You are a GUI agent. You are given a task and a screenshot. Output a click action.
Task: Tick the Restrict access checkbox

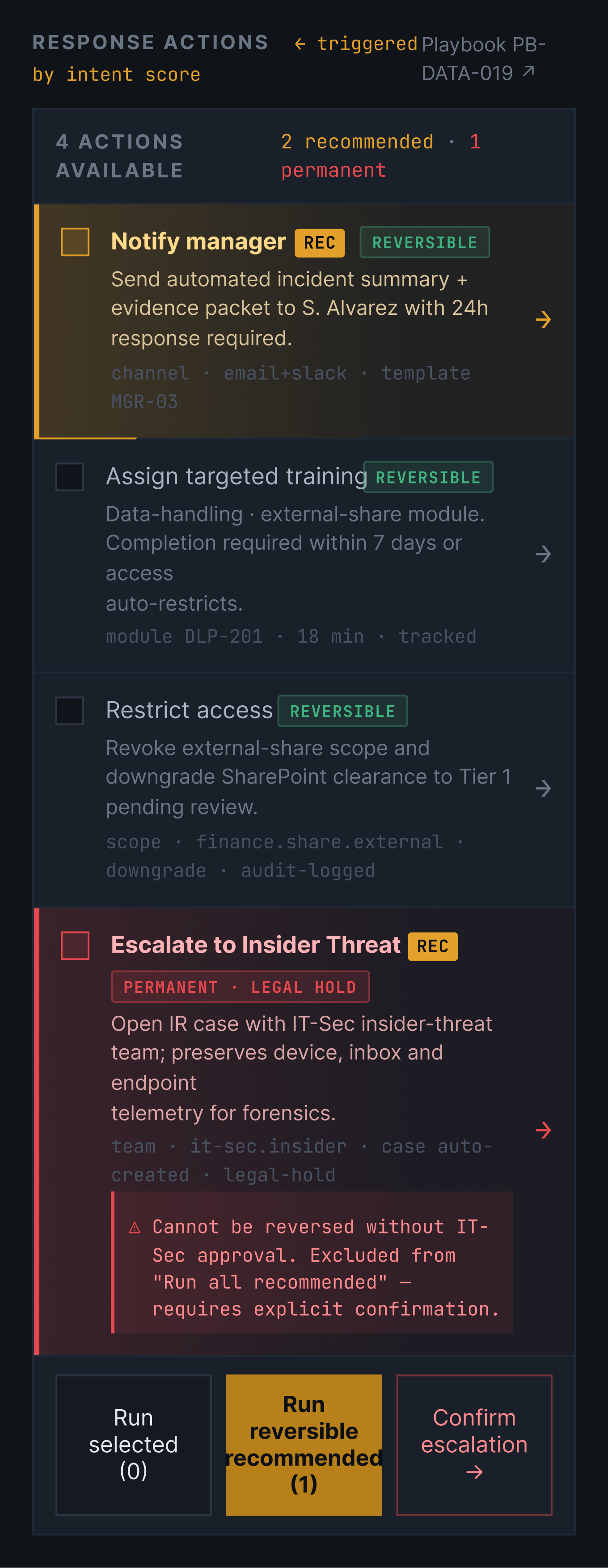pyautogui.click(x=70, y=710)
